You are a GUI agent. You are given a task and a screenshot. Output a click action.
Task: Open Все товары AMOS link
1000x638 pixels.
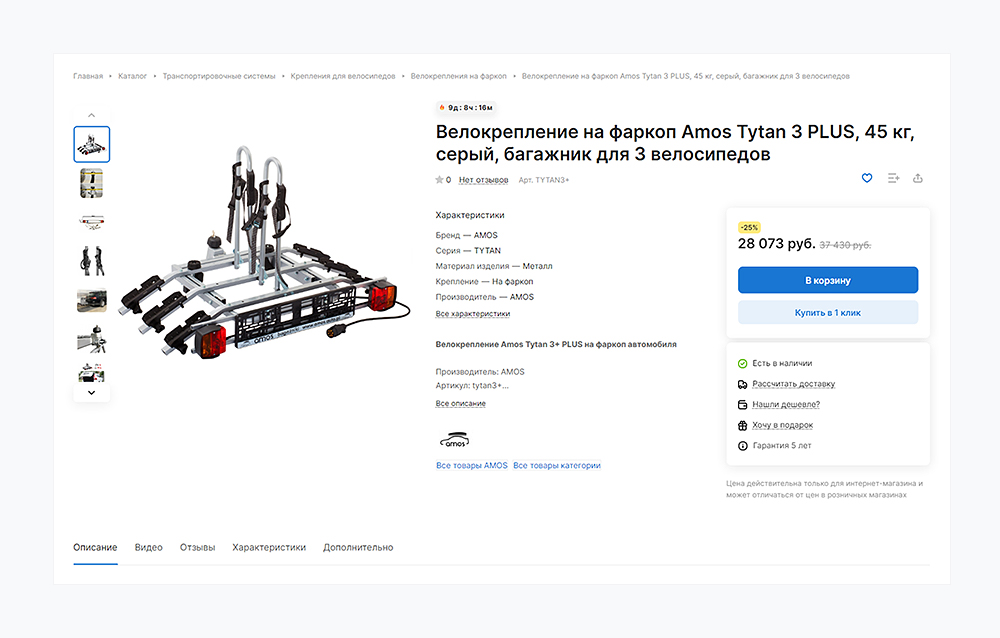[x=472, y=466]
